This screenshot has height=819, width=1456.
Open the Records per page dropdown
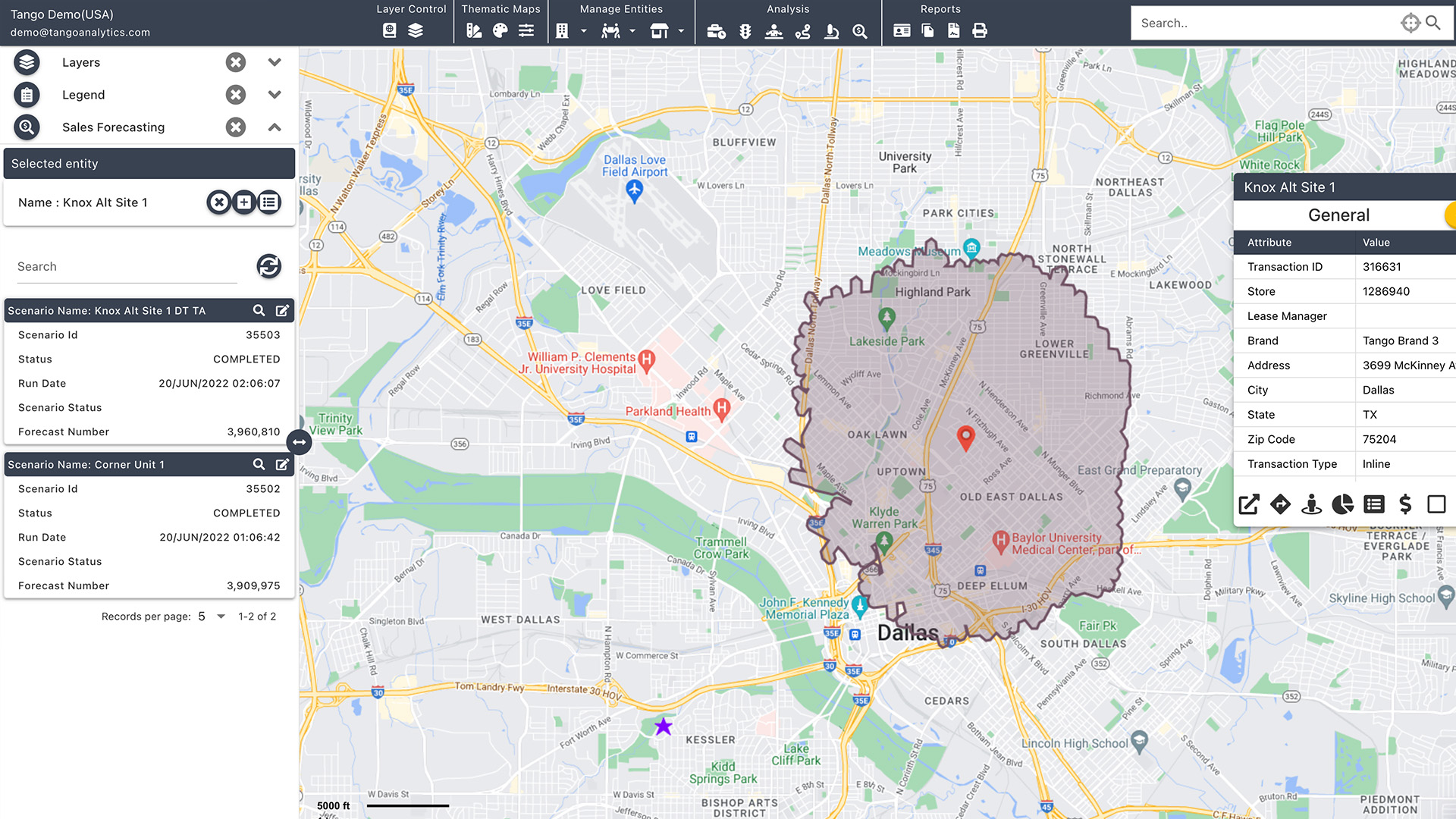coord(221,617)
